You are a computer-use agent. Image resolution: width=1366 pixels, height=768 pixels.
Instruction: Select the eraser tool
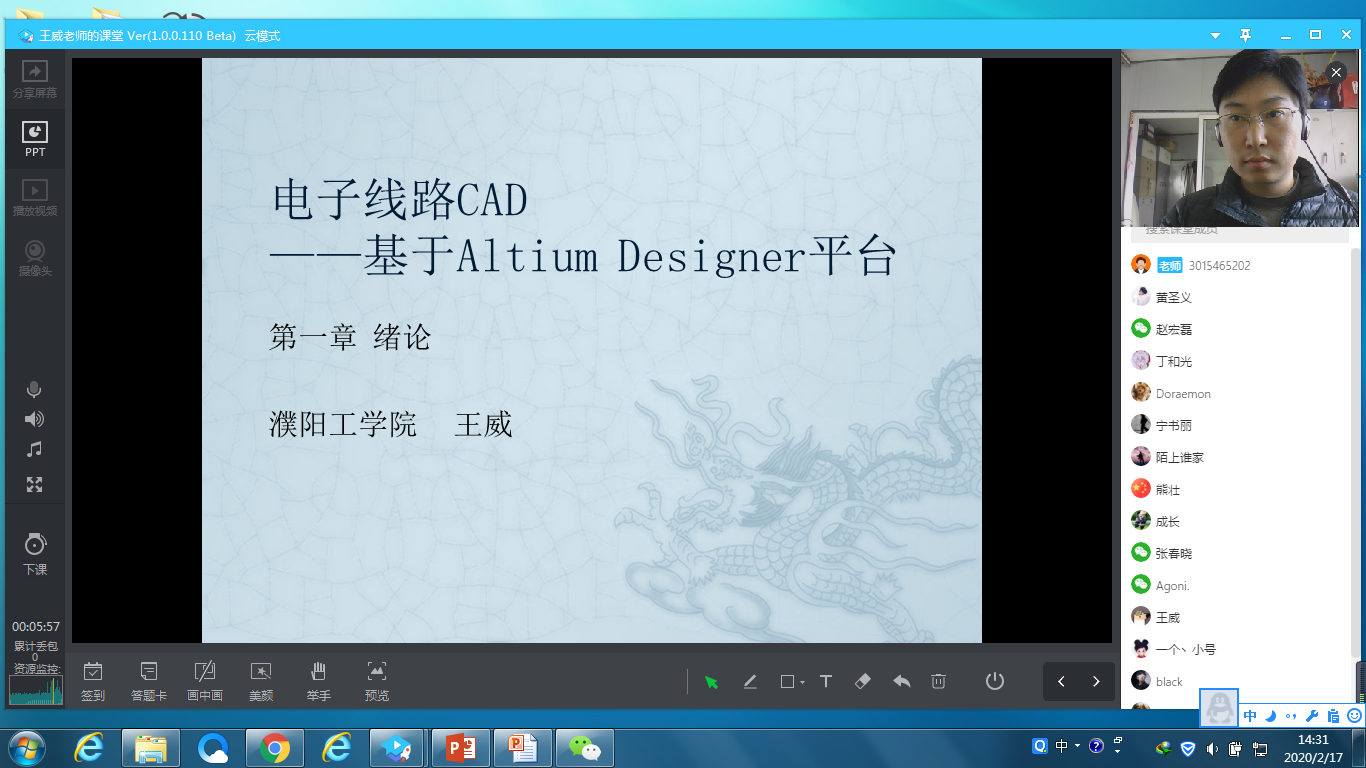tap(864, 682)
